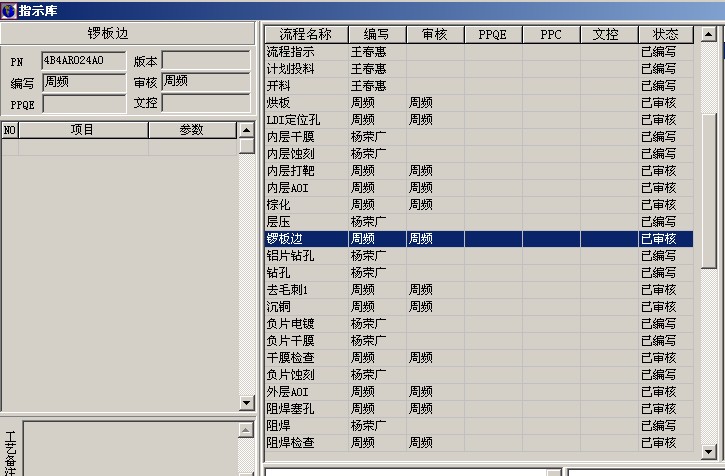Click parameter list scroll up arrow
Screen dimensions: 725x476
[x=246, y=130]
